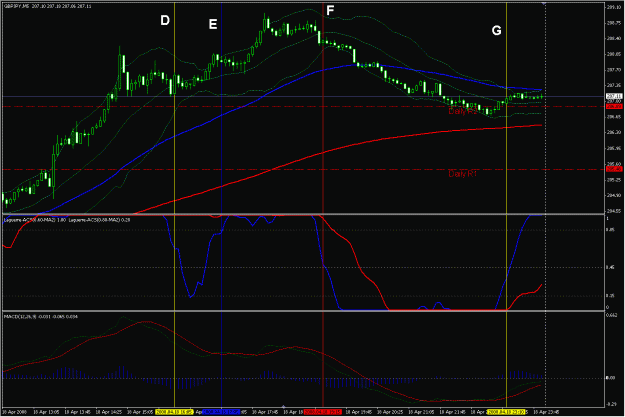This screenshot has width=625, height=417.
Task: Click the '16 Apr 14:25' time axis label
Action: coord(109,412)
